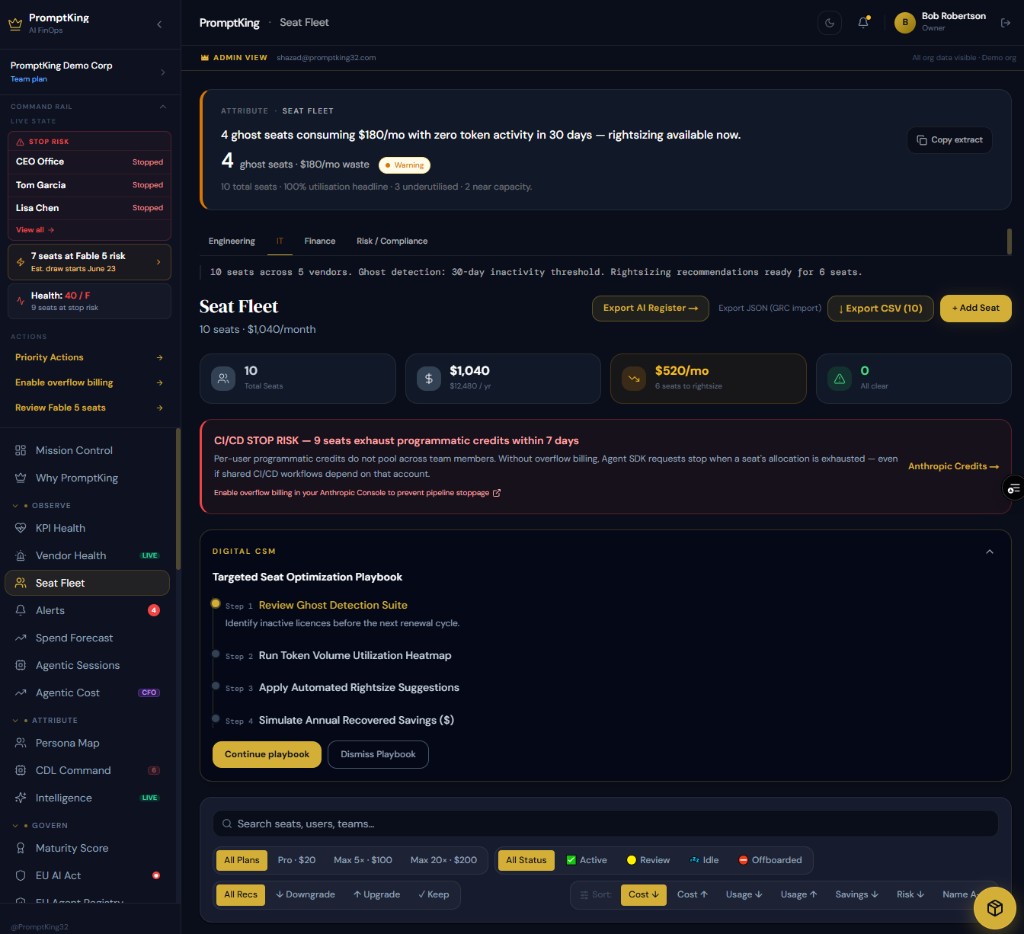The height and width of the screenshot is (934, 1024).
Task: Open CDL Command page
Action: 87,770
